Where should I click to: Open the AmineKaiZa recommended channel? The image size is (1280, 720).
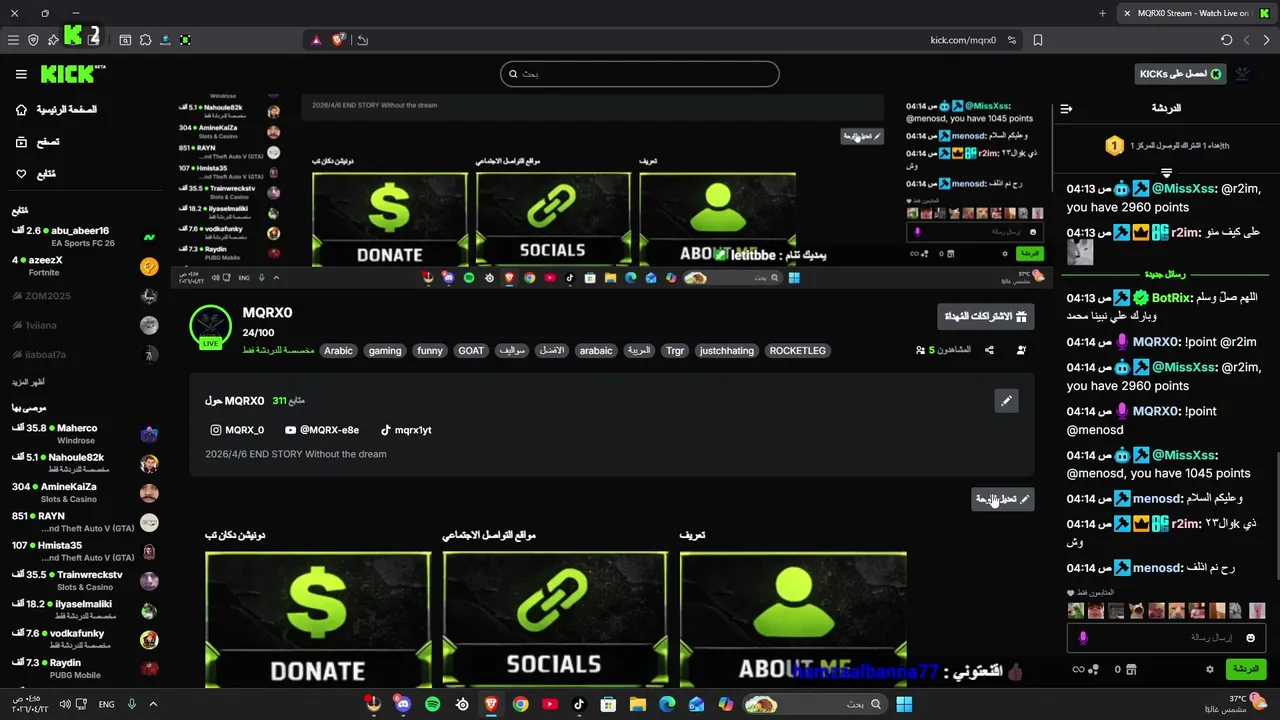85,492
